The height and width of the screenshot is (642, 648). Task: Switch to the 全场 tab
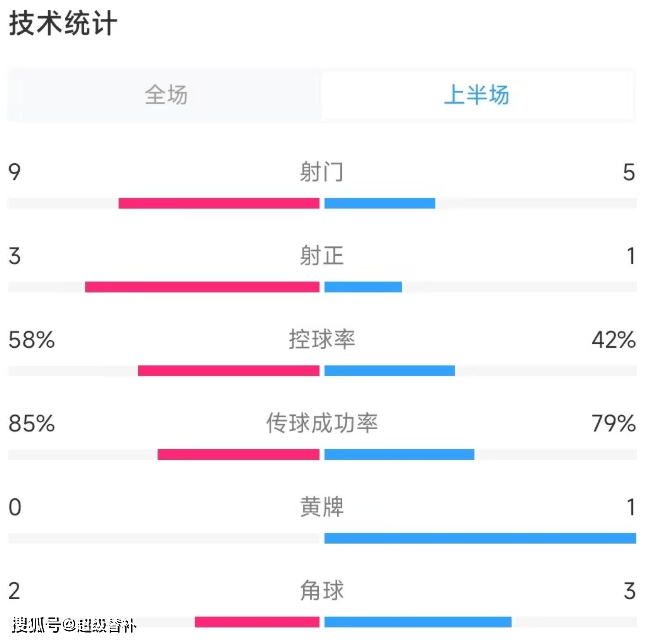166,95
